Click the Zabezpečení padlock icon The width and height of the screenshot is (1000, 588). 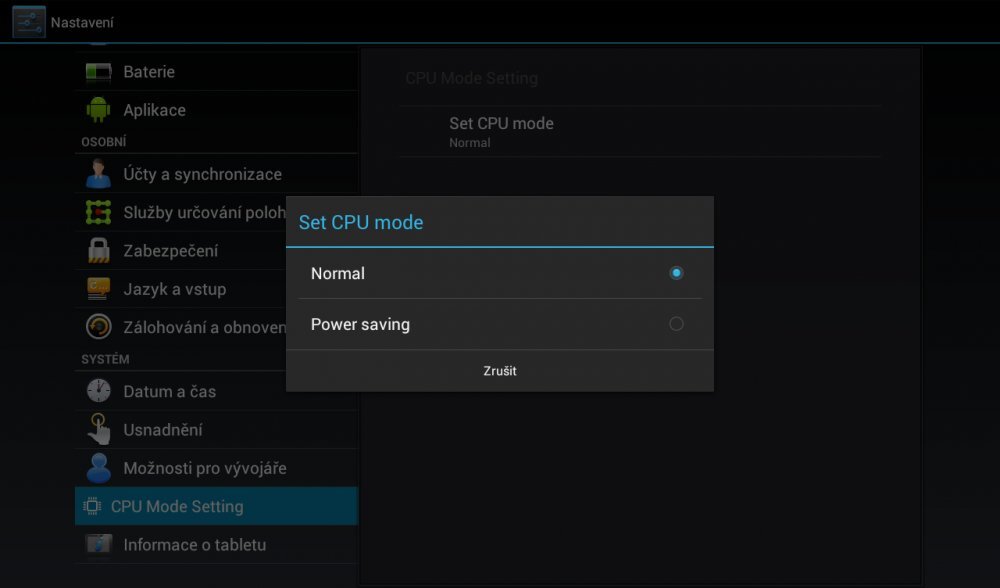tap(98, 251)
